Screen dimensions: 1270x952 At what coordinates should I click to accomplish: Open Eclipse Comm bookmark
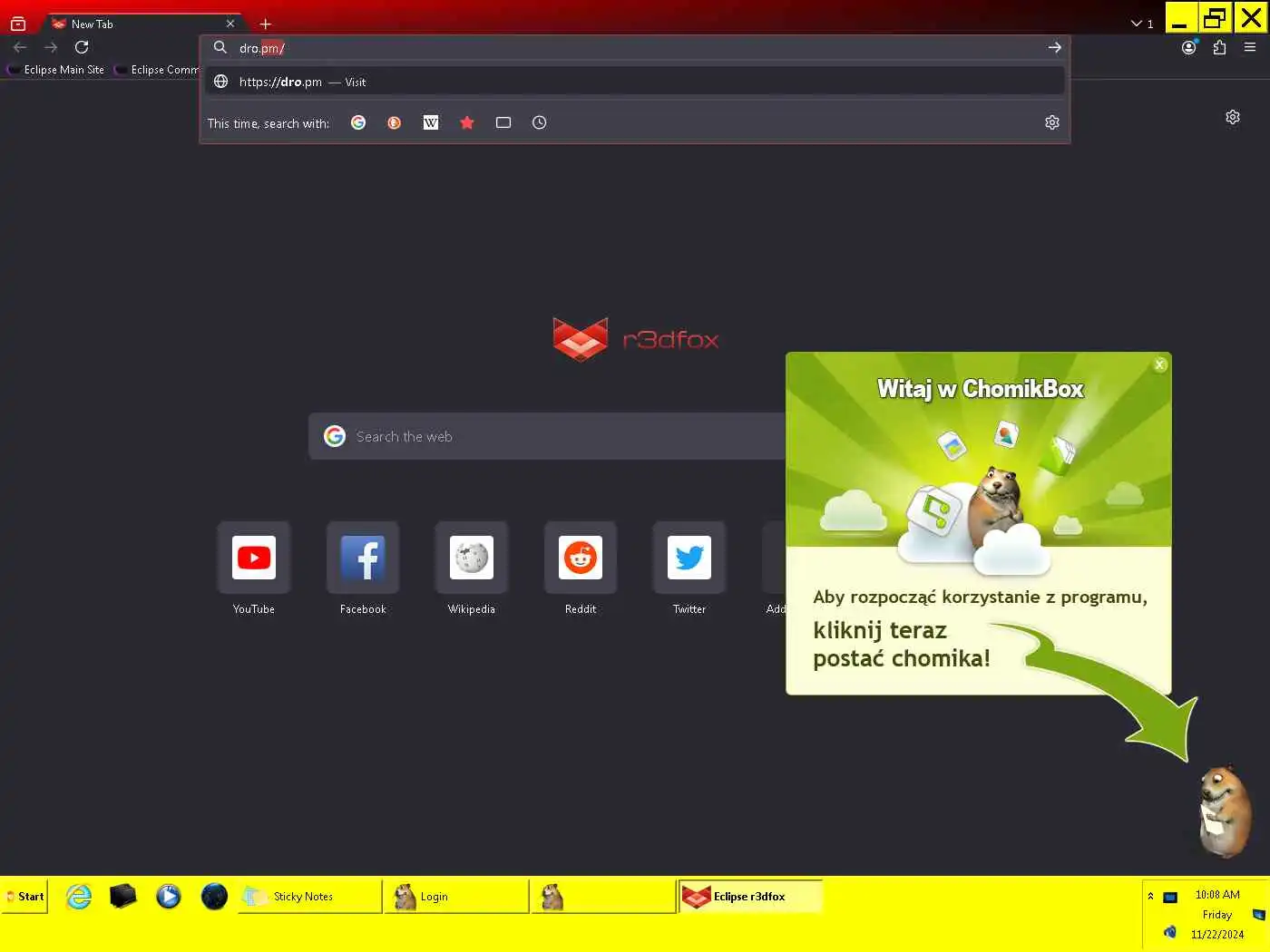[x=157, y=70]
